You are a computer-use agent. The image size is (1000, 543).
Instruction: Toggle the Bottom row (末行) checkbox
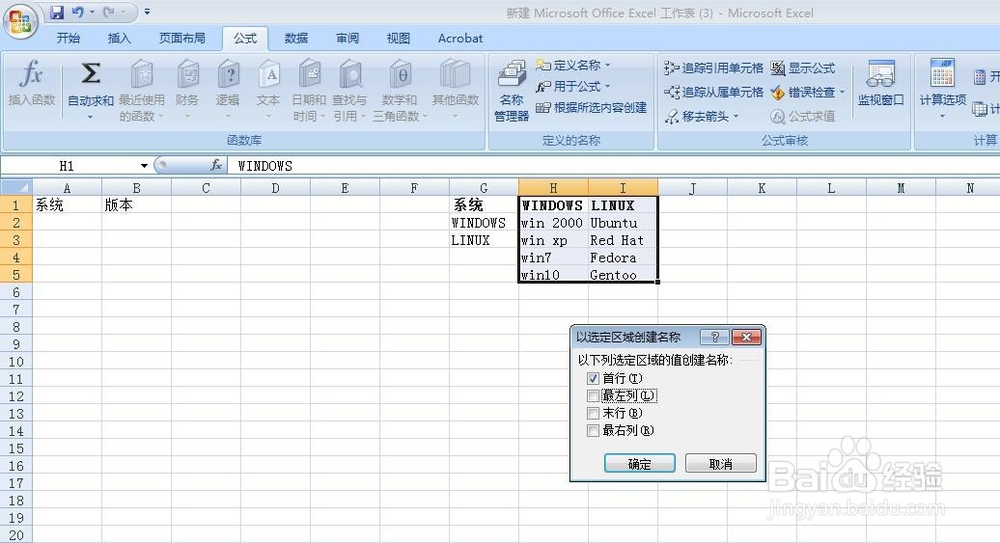[593, 413]
